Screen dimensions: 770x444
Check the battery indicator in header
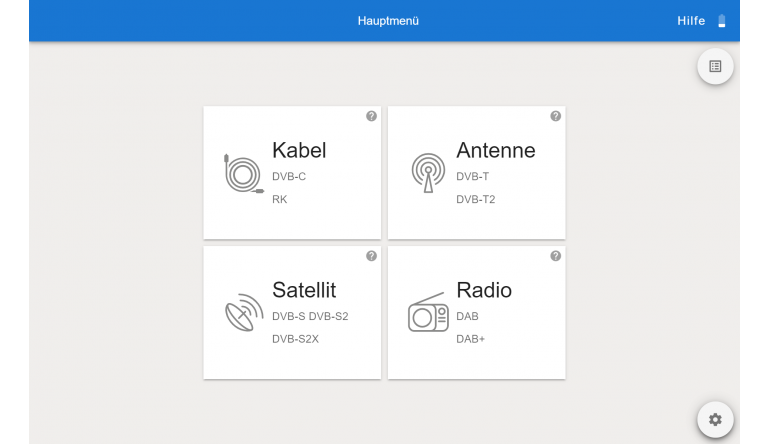point(721,21)
